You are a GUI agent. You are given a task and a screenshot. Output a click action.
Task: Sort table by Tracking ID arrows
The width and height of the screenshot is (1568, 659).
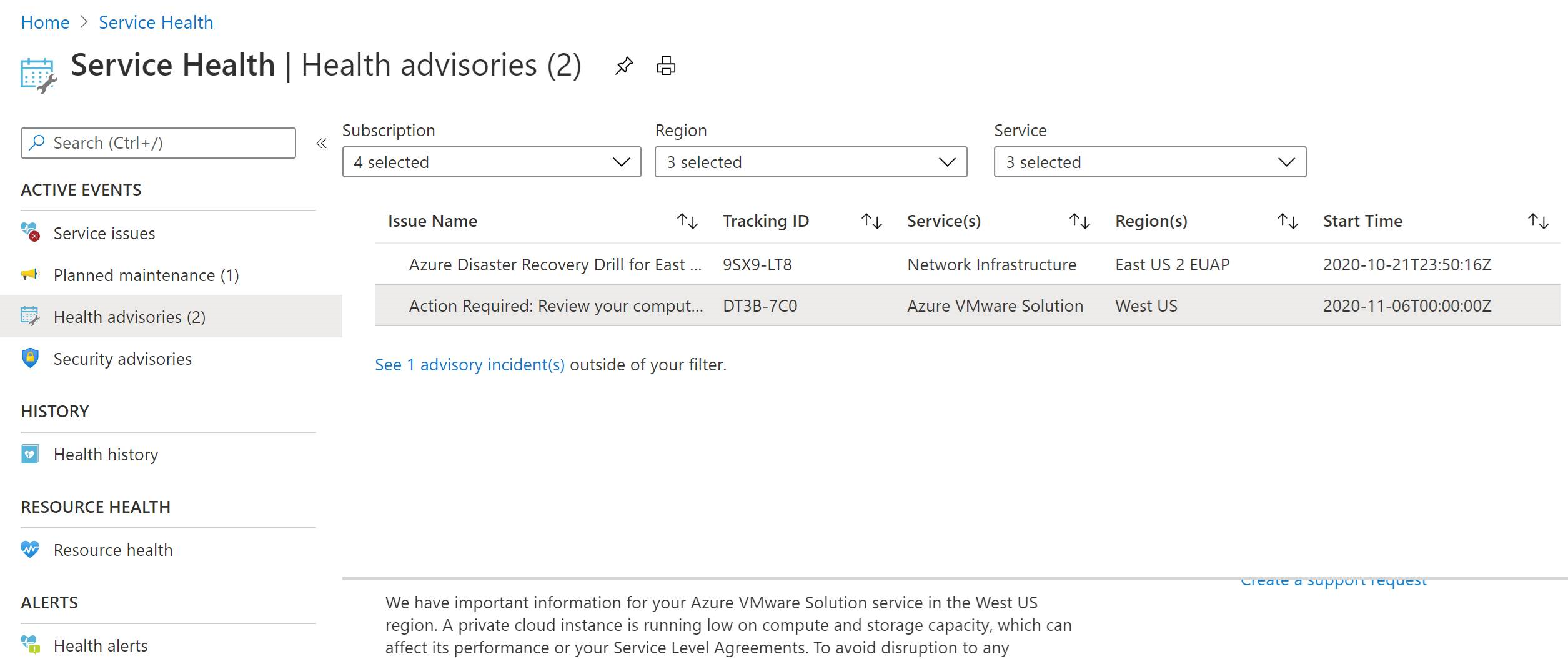pos(871,221)
